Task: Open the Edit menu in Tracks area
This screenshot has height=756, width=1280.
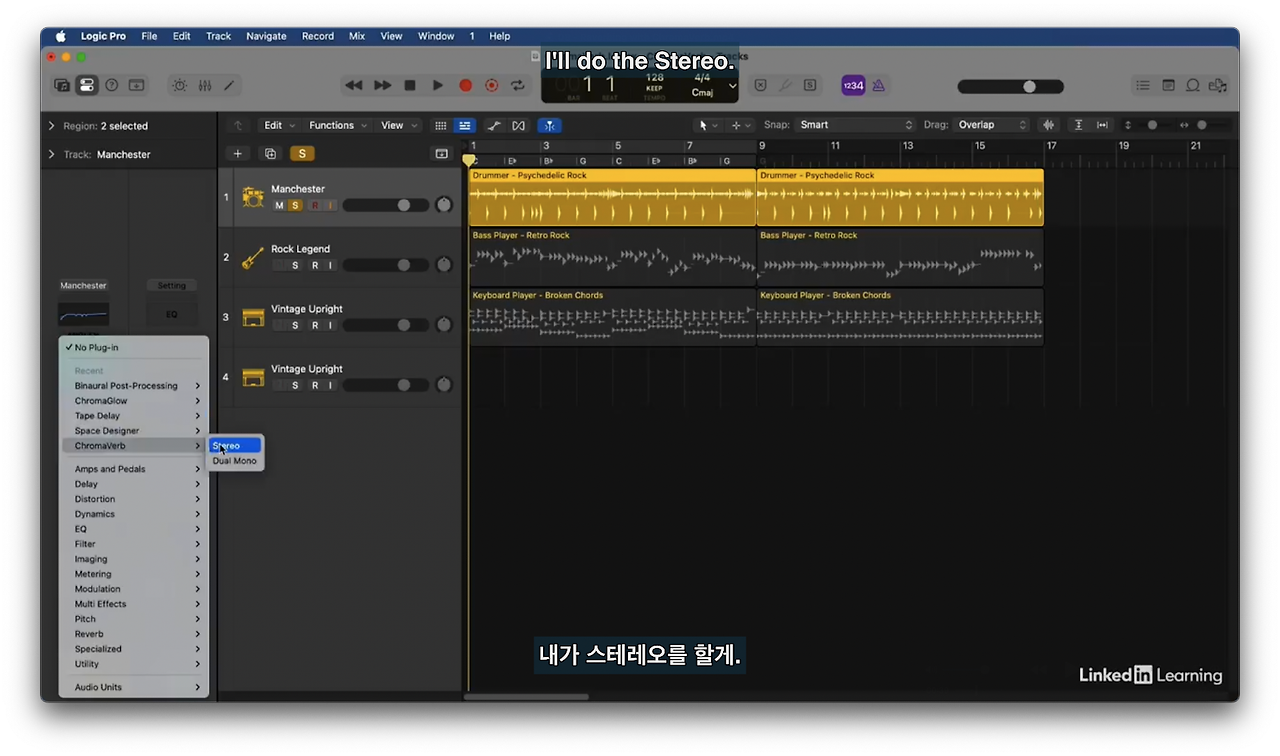Action: [279, 125]
